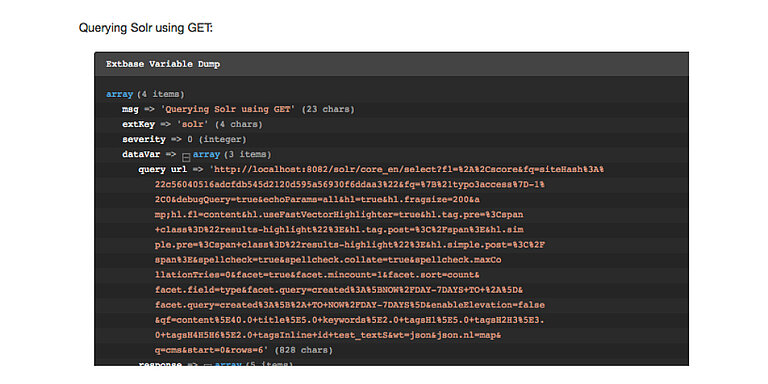Screen dimensions: 768x384
Task: Select the line starting '&qf=content%5E40.0'
Action: 350,320
